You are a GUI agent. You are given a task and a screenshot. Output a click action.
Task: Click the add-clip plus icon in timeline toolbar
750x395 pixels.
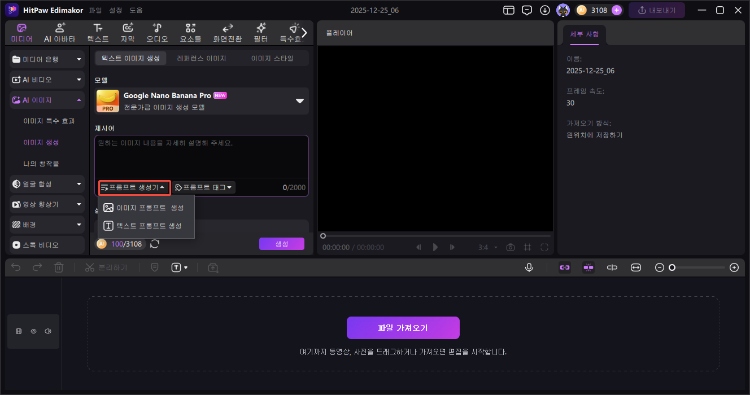click(213, 267)
